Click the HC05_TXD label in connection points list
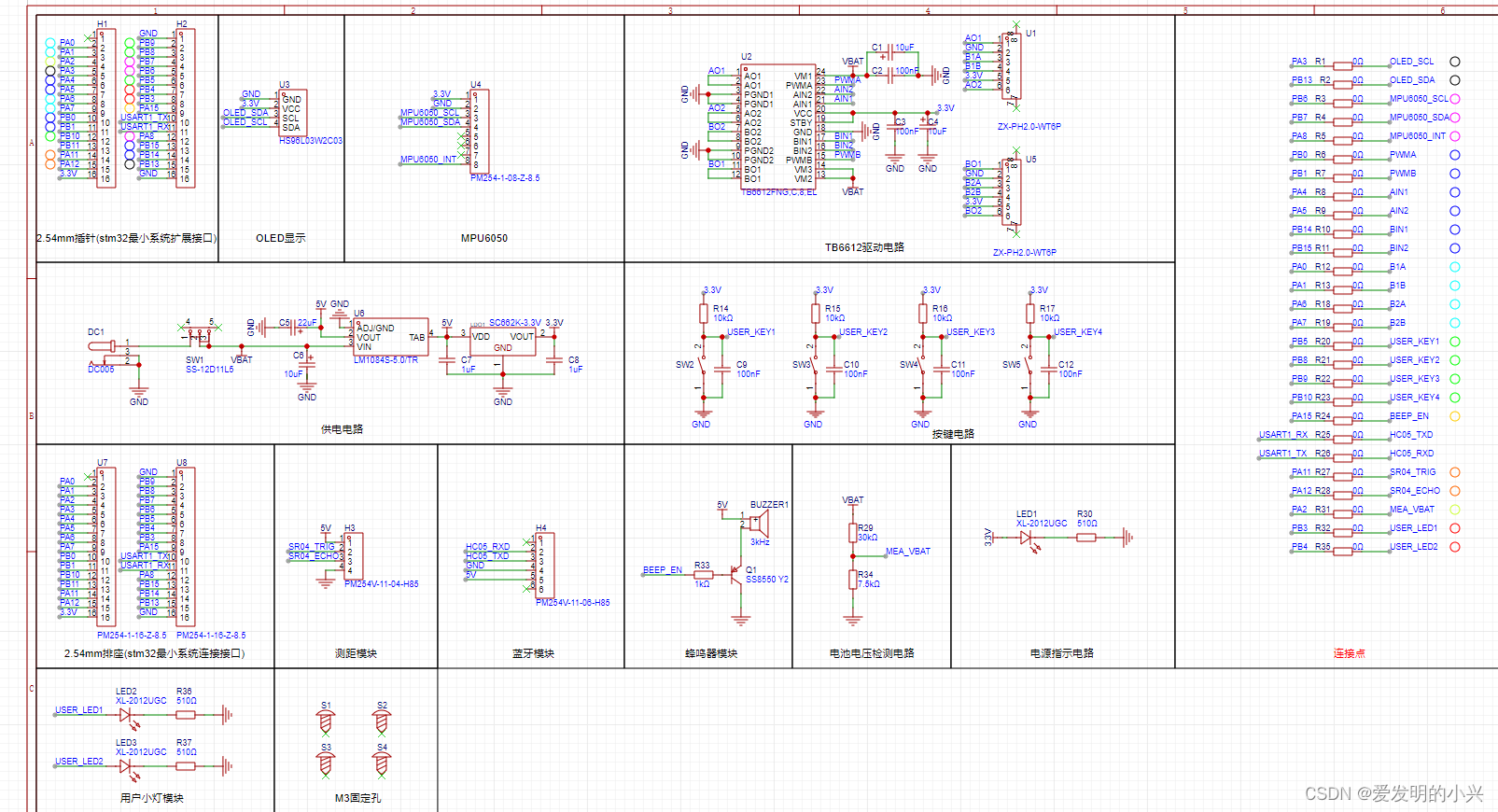The image size is (1498, 812). point(1411,435)
